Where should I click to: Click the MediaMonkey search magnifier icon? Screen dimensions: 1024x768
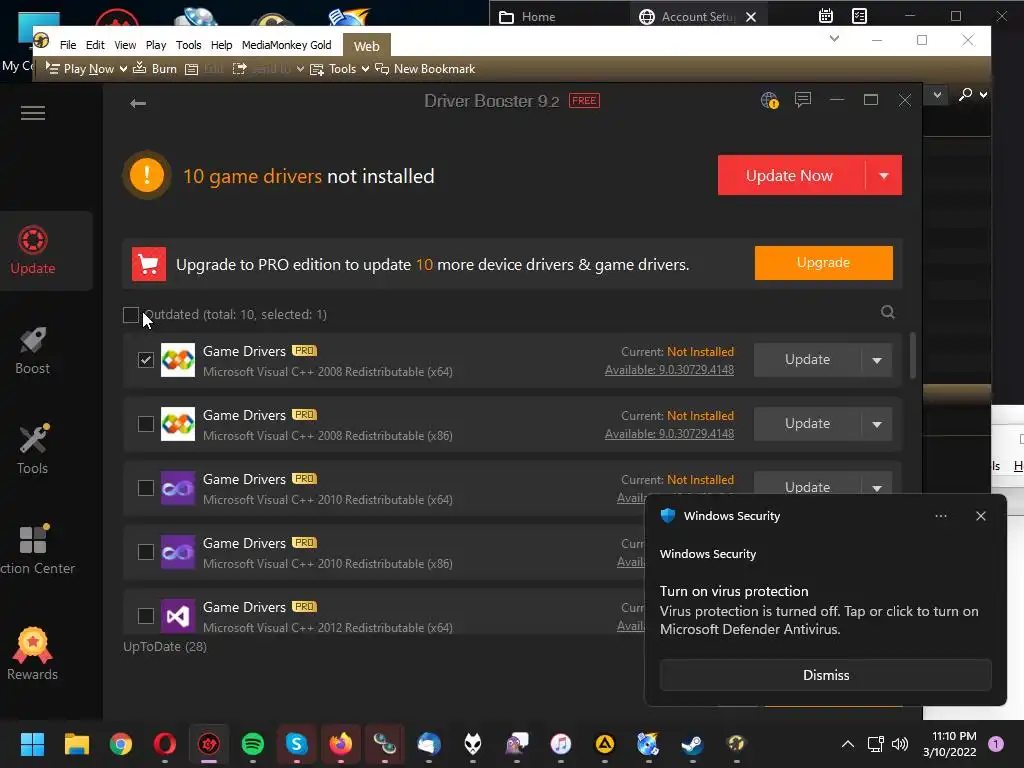click(965, 95)
